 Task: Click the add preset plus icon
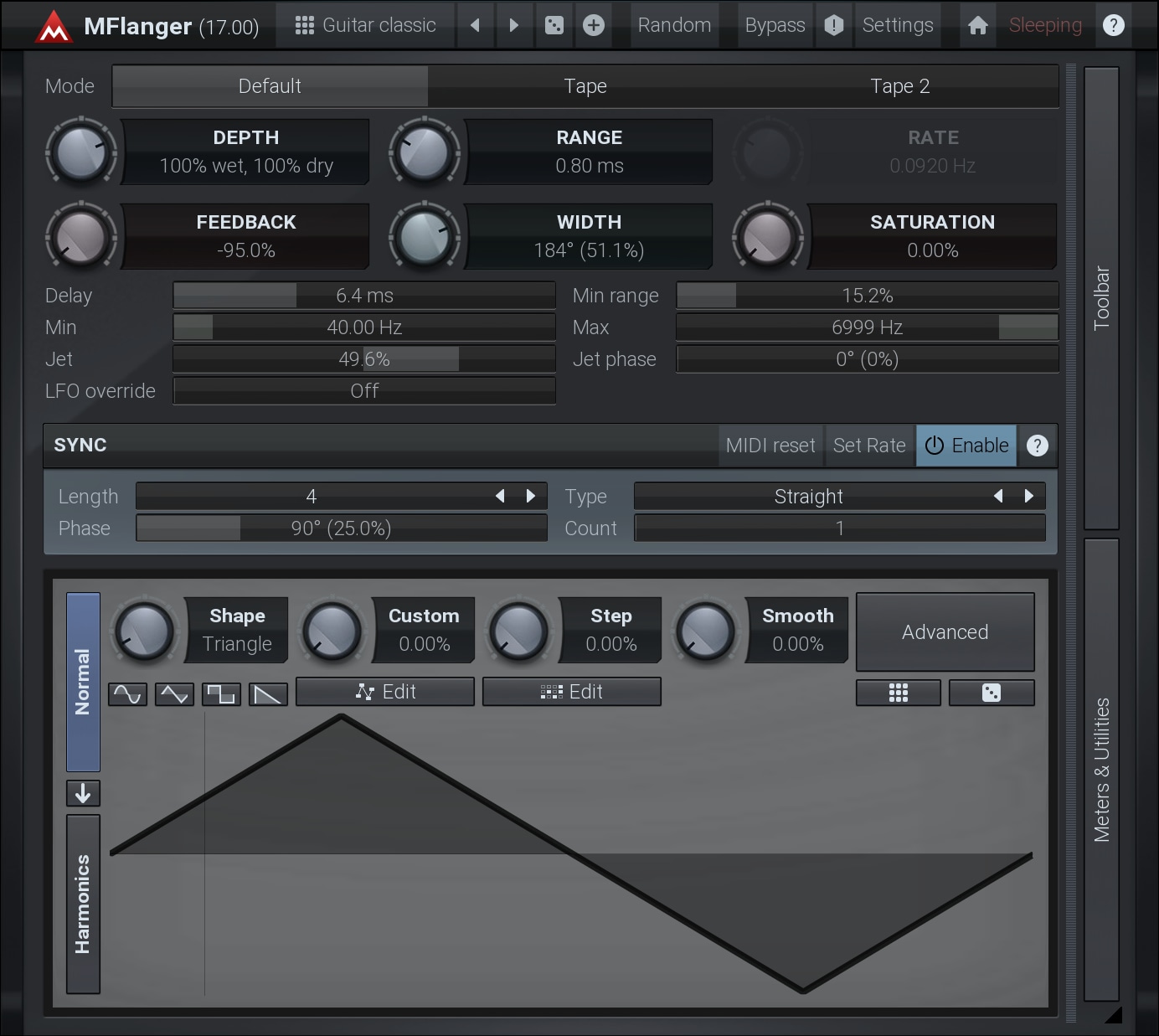(x=594, y=25)
